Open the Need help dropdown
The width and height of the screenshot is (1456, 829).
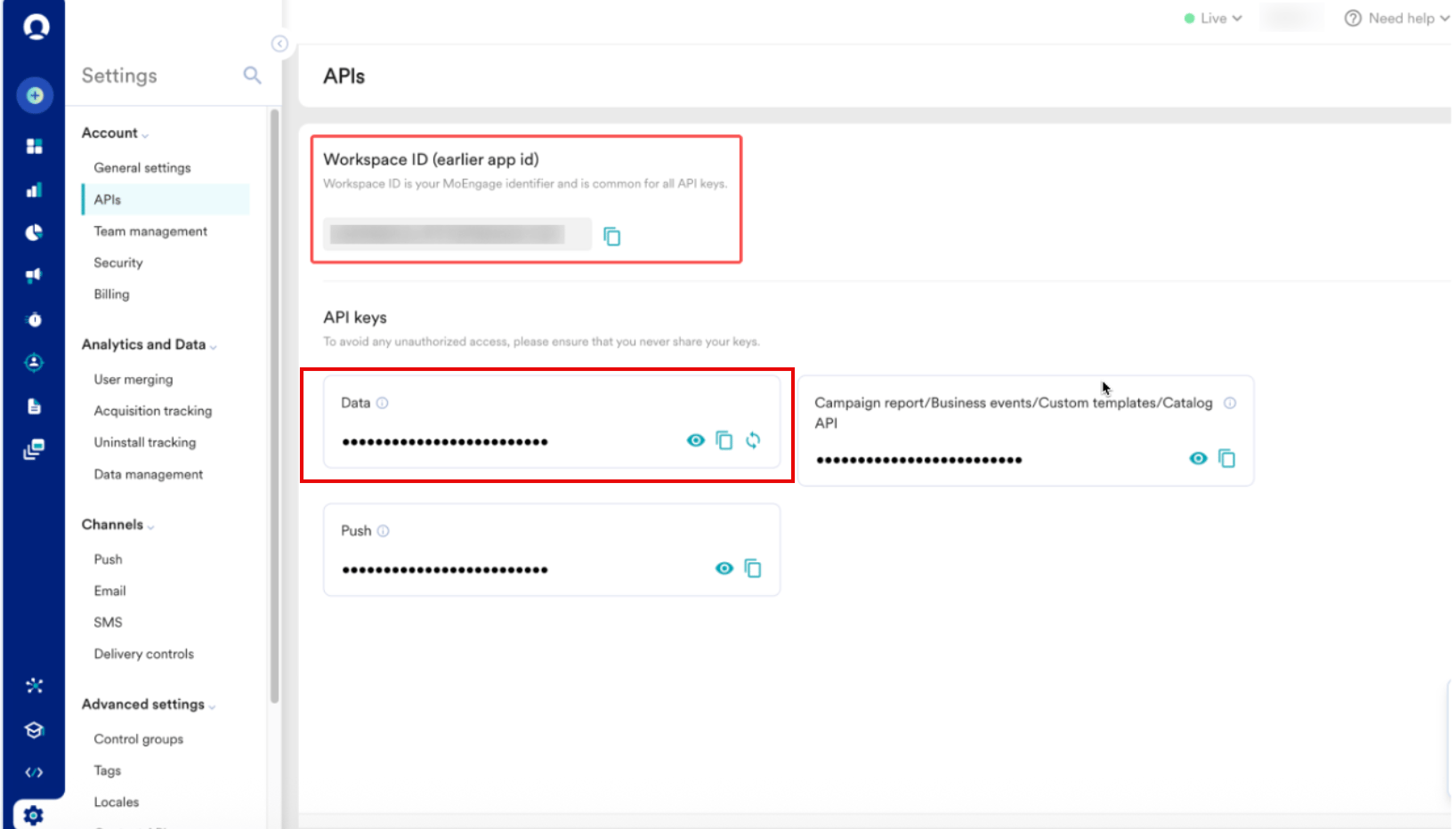coord(1396,18)
